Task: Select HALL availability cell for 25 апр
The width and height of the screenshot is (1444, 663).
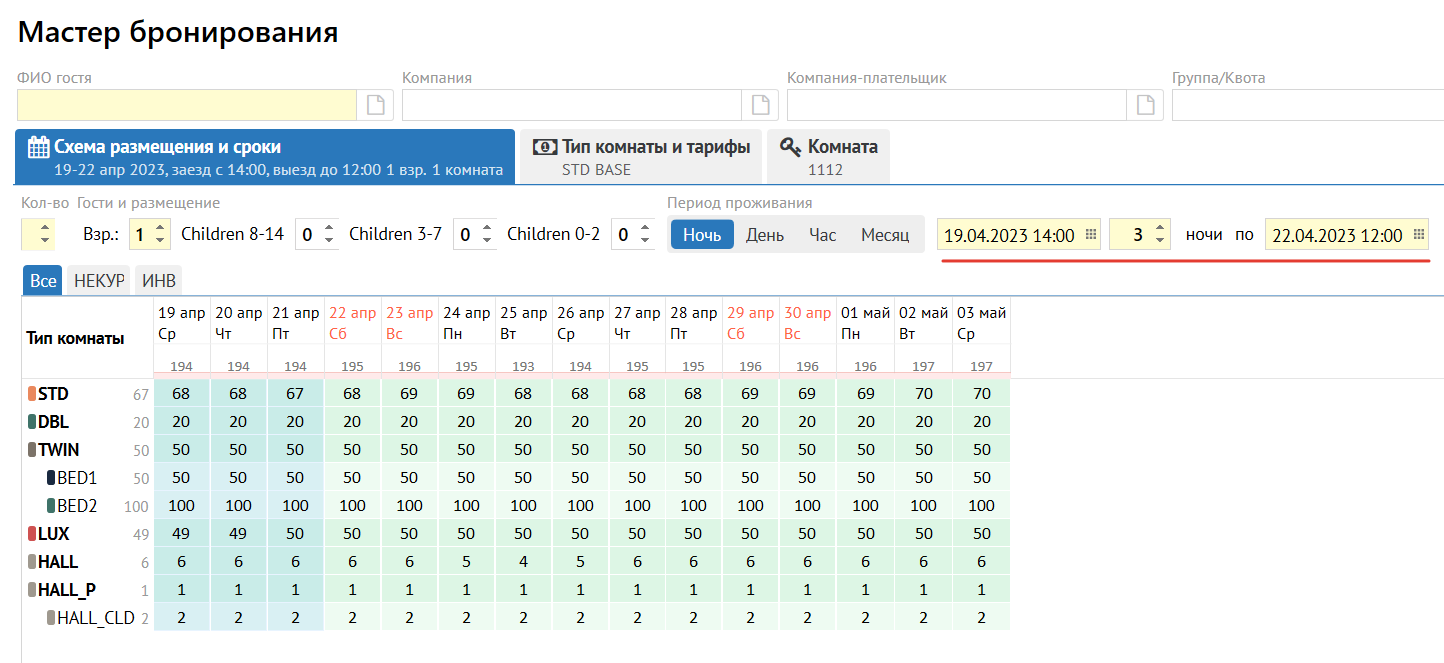Action: pos(523,562)
